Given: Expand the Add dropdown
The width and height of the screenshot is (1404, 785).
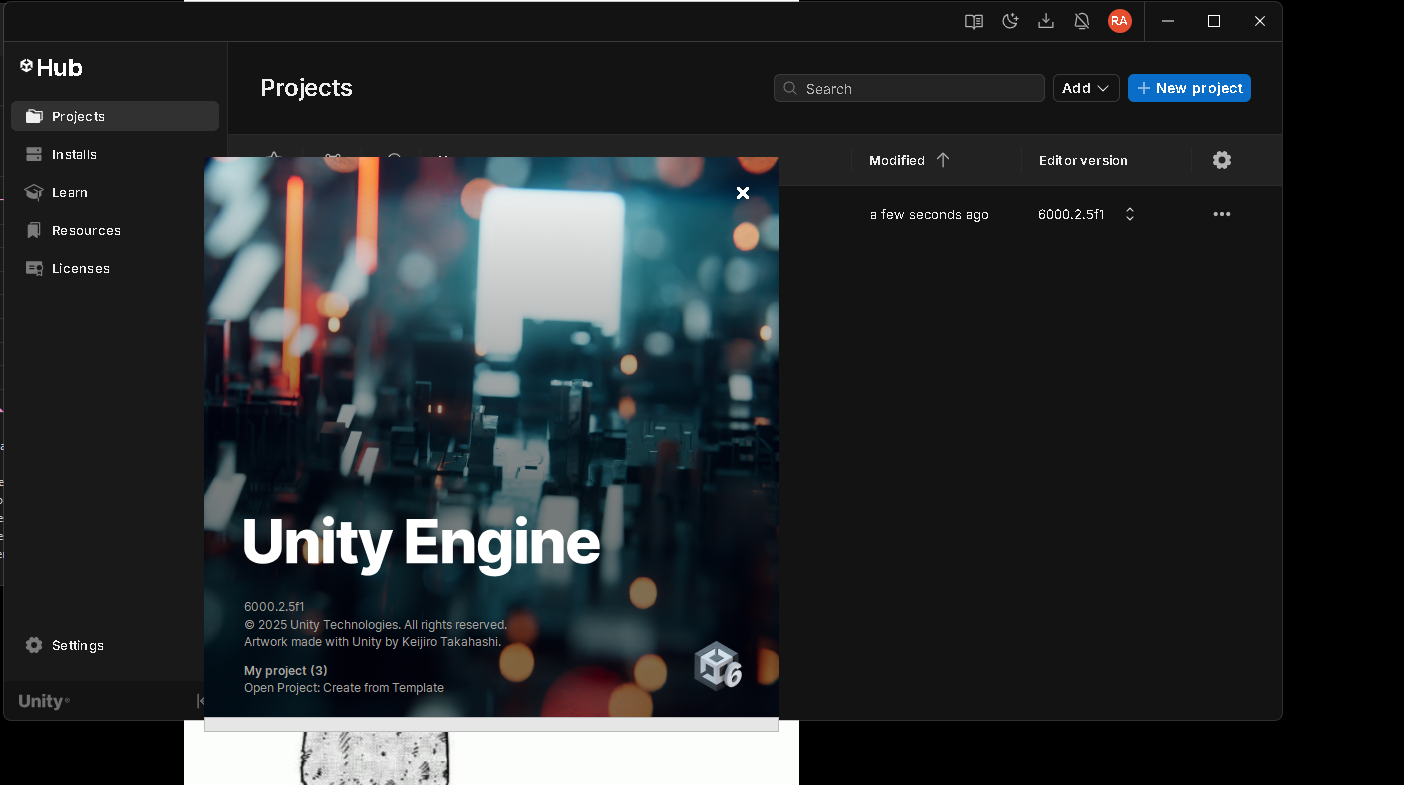Looking at the screenshot, I should (x=1086, y=88).
